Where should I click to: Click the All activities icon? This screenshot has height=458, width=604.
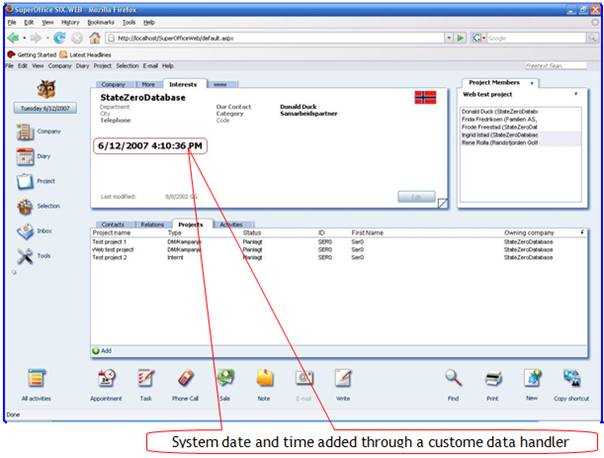pos(36,378)
